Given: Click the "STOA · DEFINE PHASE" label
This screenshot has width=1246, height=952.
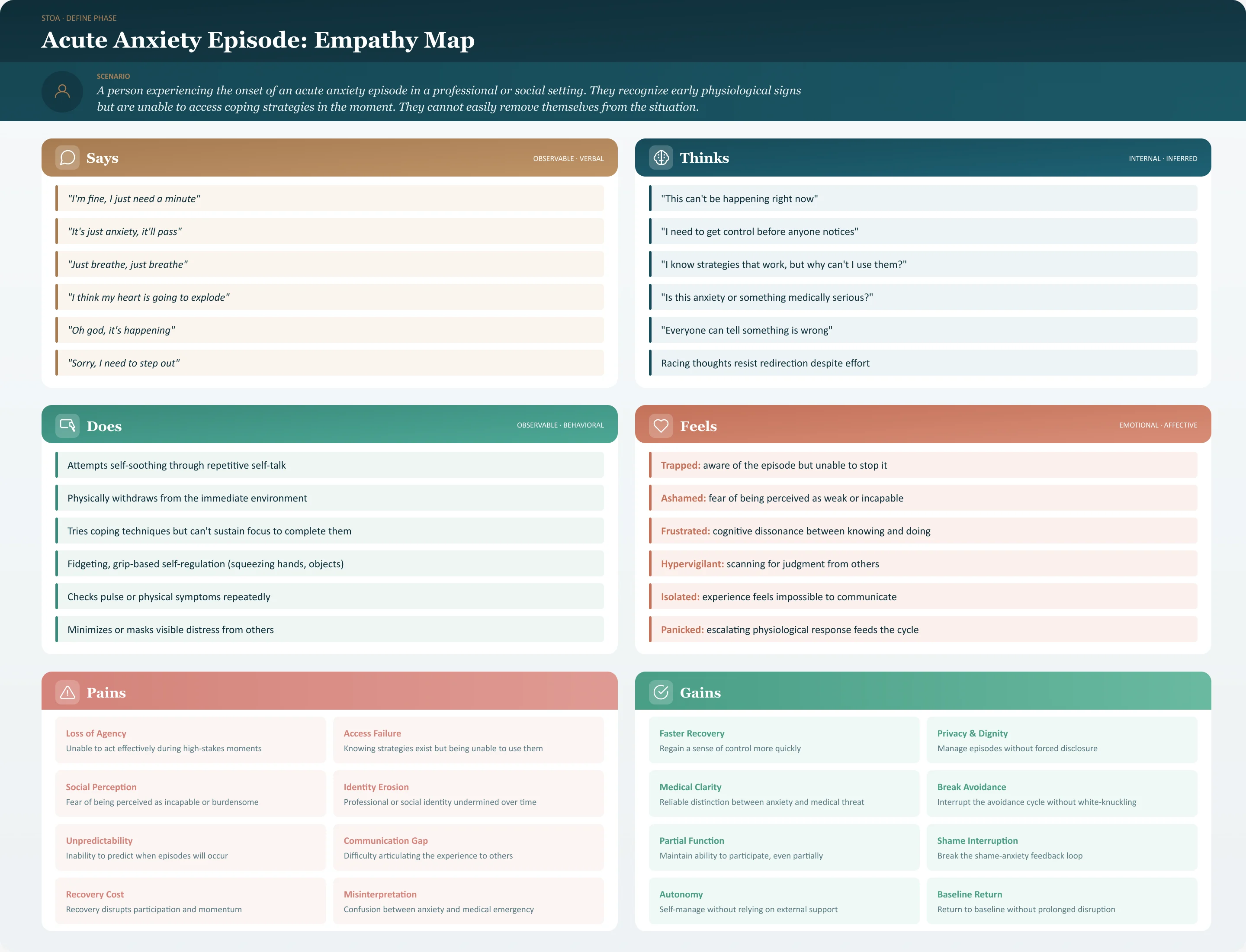Looking at the screenshot, I should [79, 18].
